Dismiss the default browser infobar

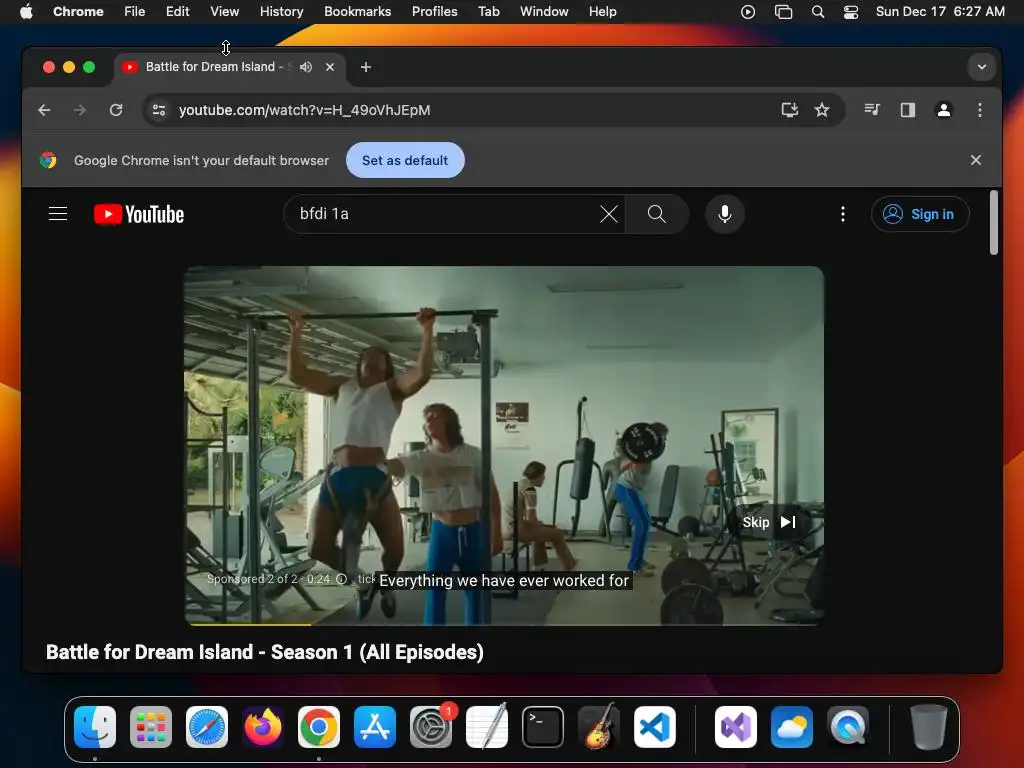tap(975, 160)
